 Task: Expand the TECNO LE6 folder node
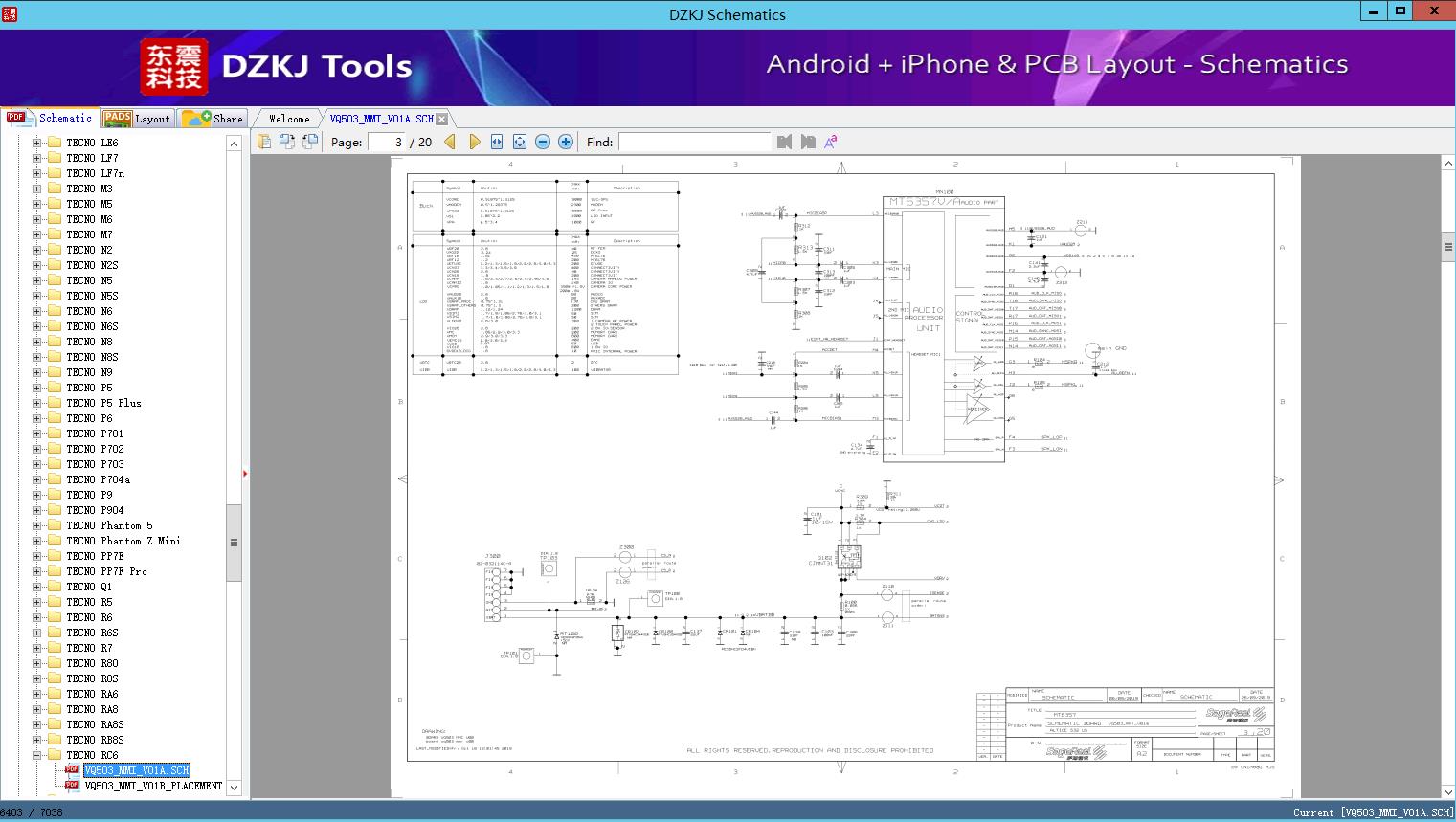tap(37, 143)
